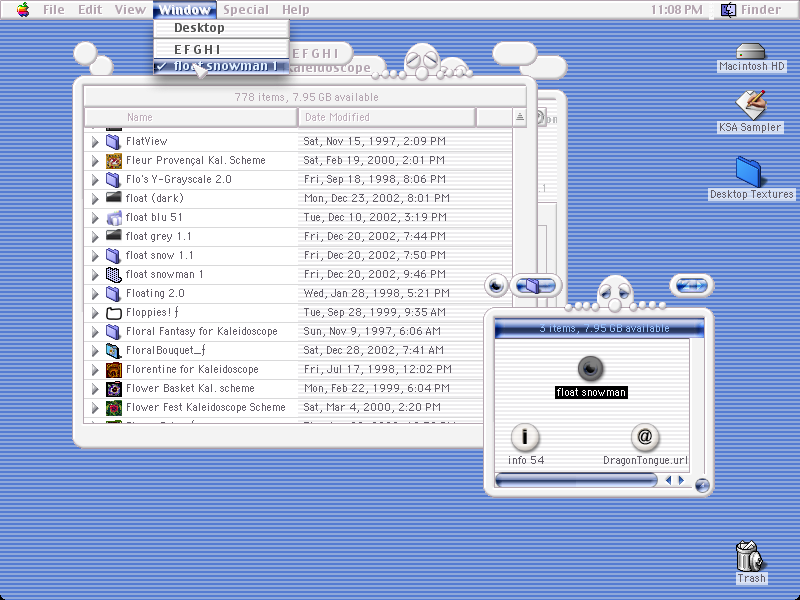This screenshot has height=600, width=800.
Task: Click Floral Fantasy for Kaleidoscope folder icon
Action: [x=113, y=332]
